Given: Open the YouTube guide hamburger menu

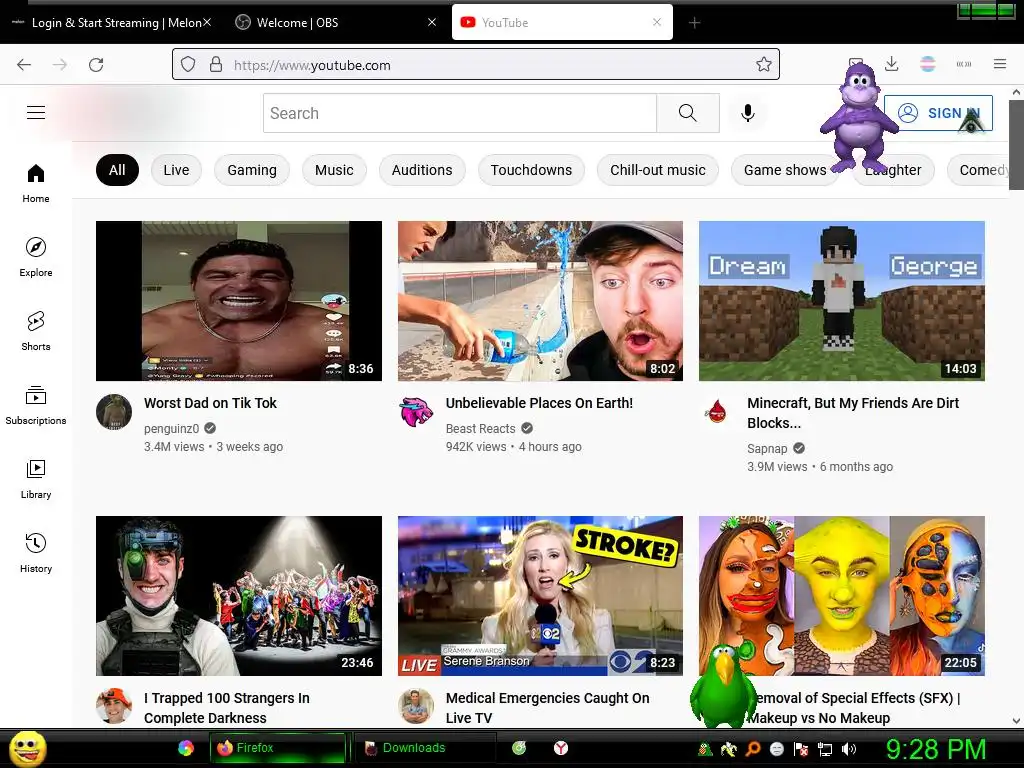Looking at the screenshot, I should 36,112.
